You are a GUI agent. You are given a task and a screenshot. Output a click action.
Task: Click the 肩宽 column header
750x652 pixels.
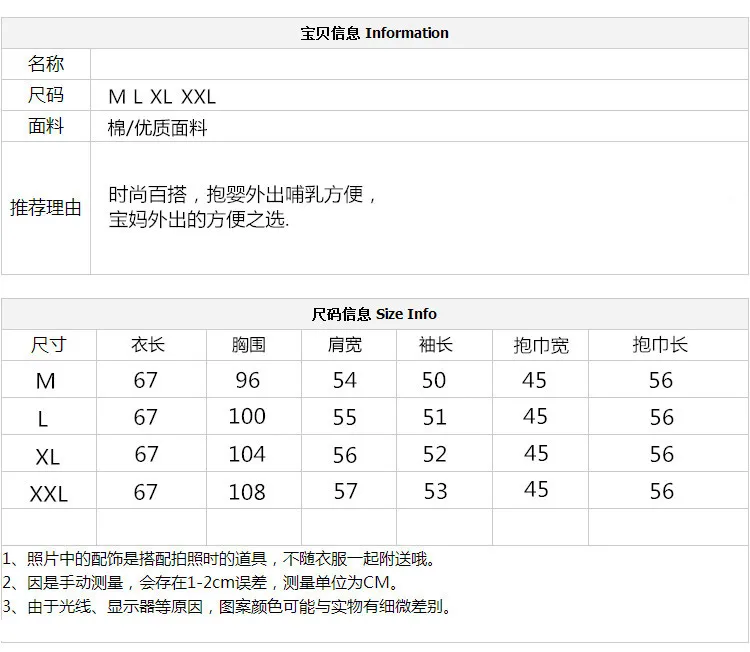(345, 344)
